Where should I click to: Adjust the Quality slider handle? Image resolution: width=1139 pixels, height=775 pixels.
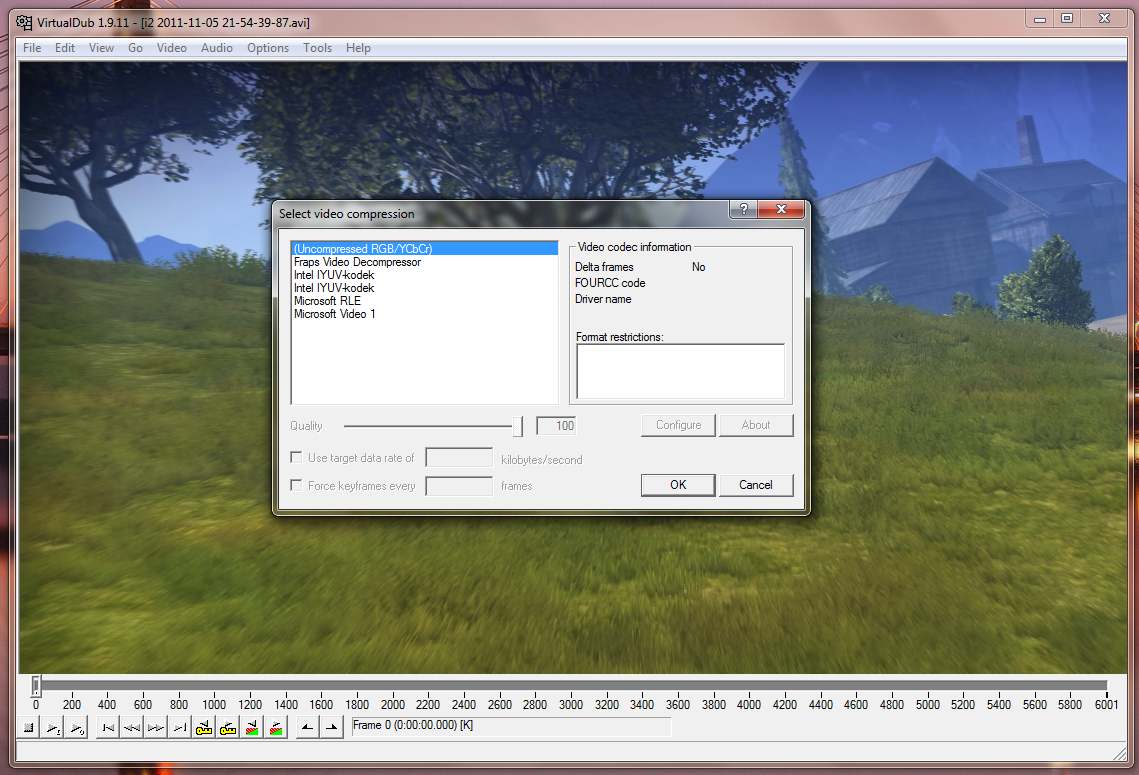click(x=517, y=426)
